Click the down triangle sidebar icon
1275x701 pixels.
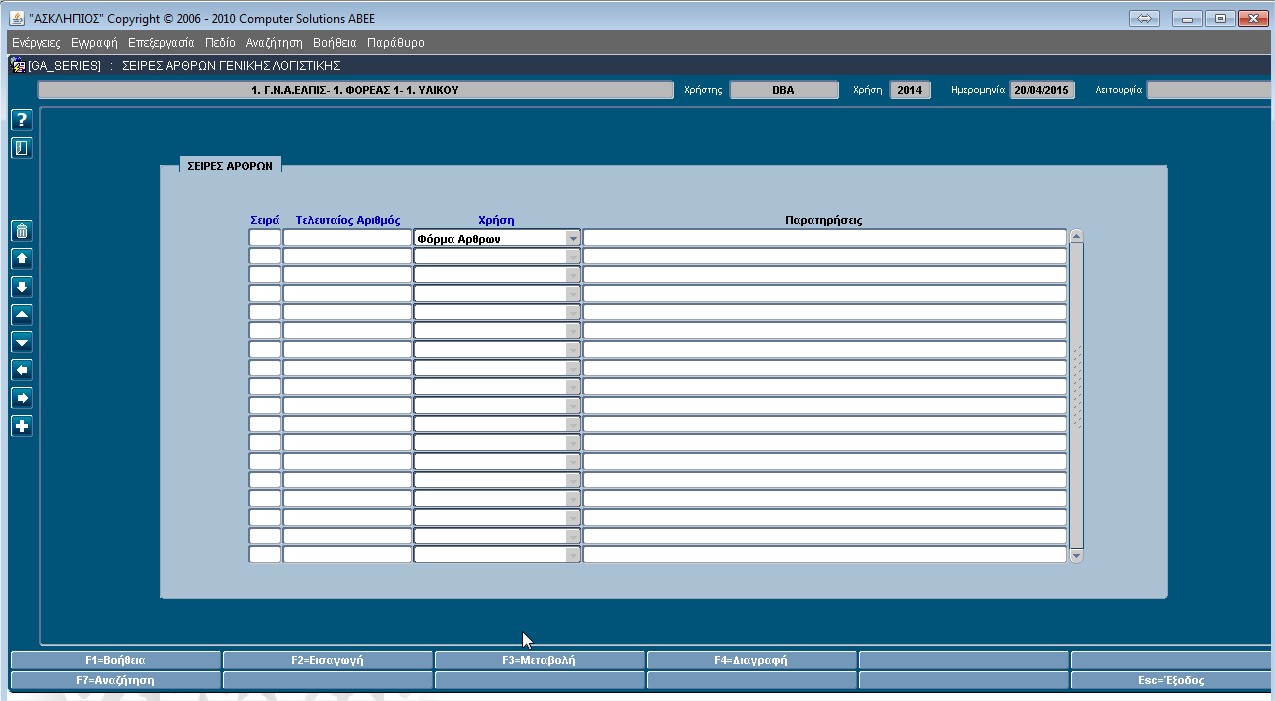click(22, 342)
